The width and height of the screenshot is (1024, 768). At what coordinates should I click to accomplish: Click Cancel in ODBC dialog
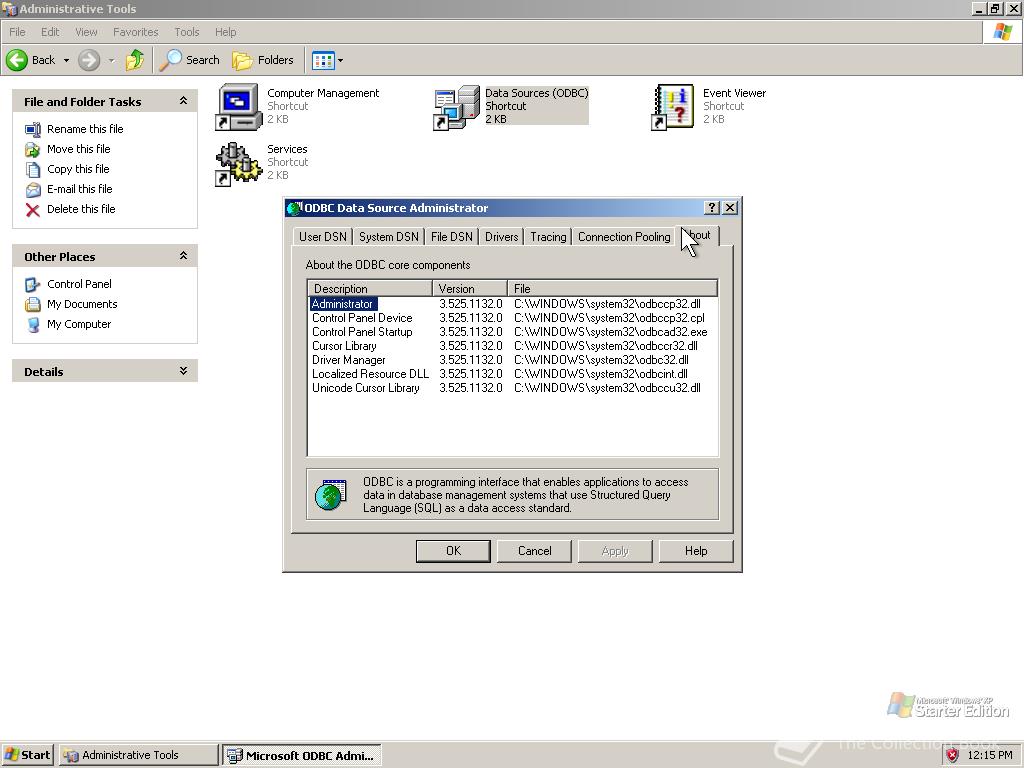coord(535,551)
